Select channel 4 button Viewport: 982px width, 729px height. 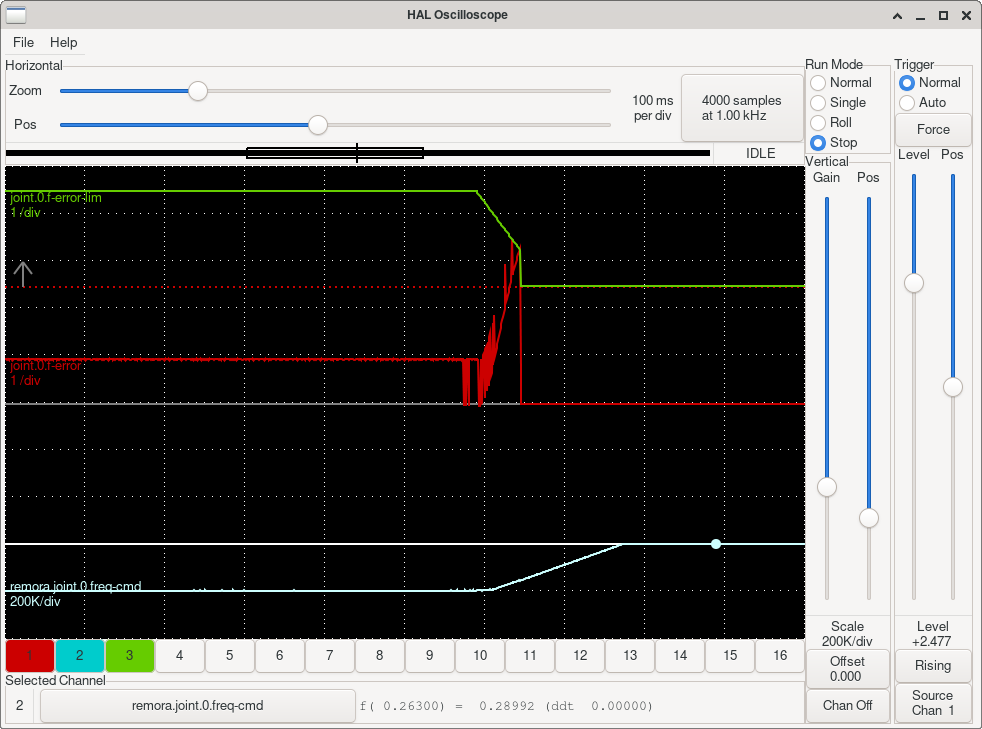click(x=180, y=656)
